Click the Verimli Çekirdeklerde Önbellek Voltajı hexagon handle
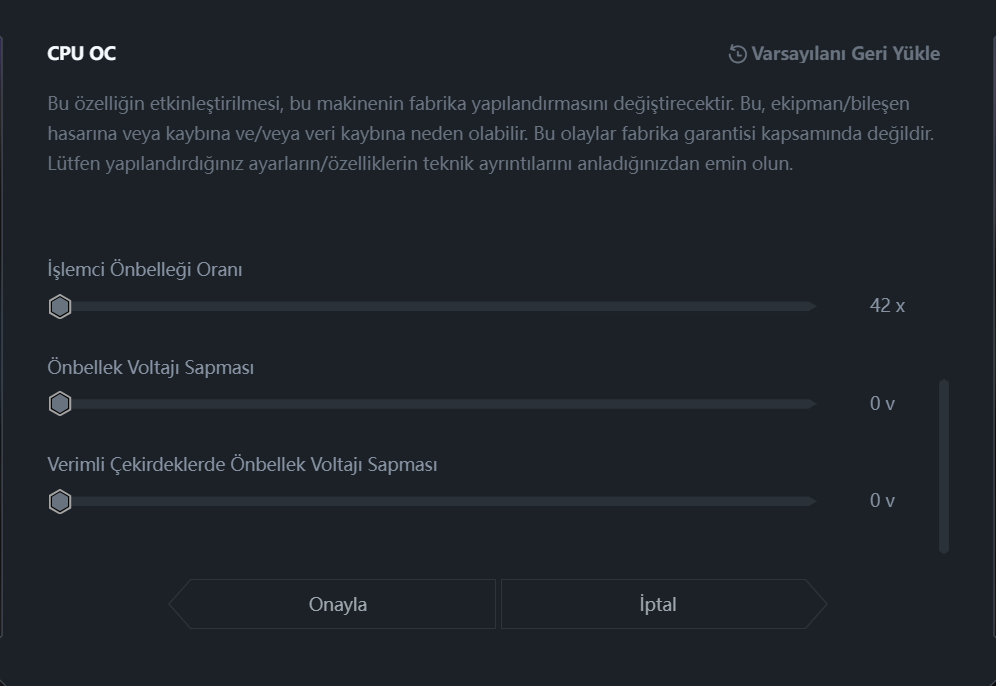Screen dimensions: 996x686 coord(60,502)
